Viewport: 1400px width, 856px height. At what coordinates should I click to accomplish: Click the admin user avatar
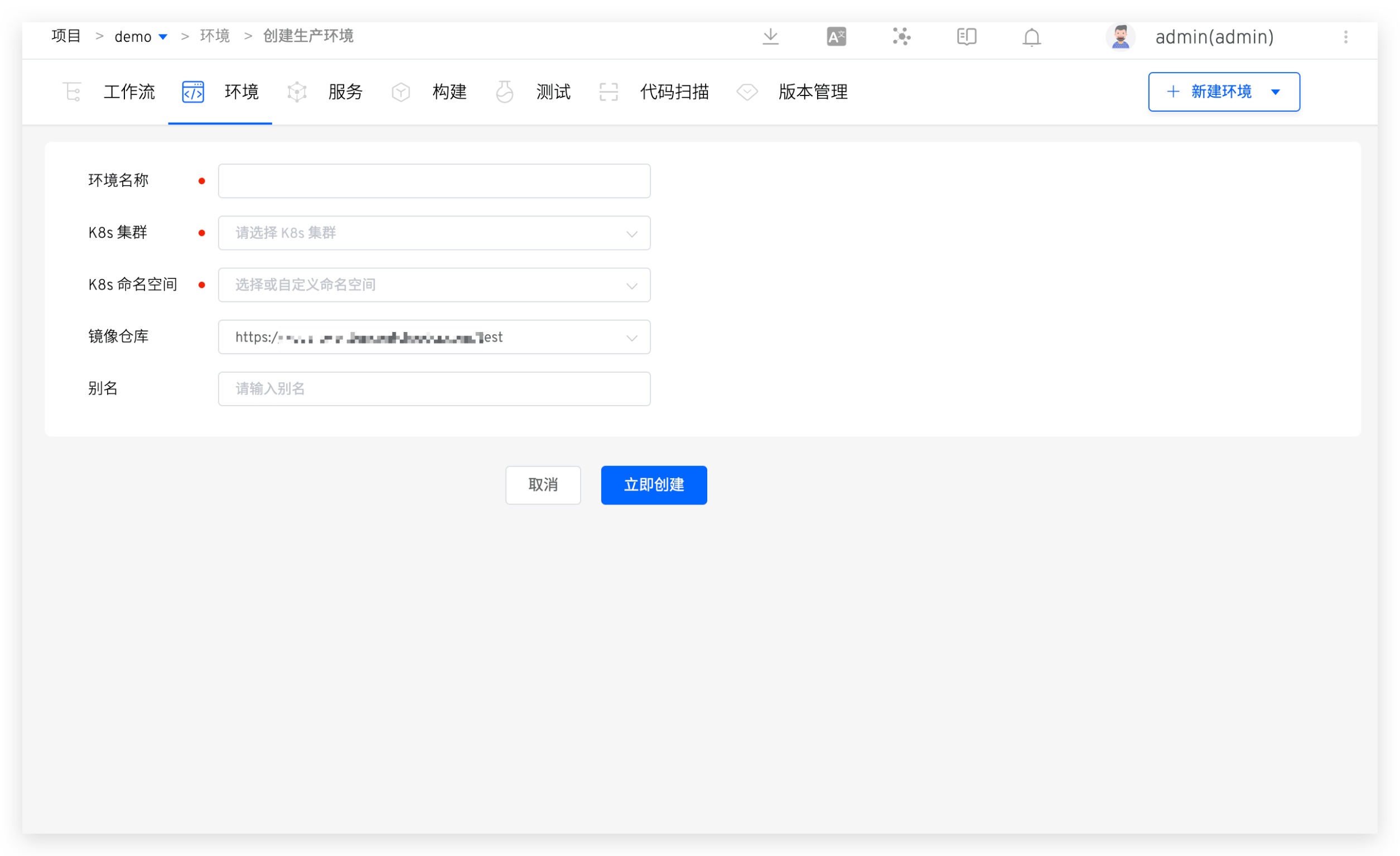[x=1121, y=37]
